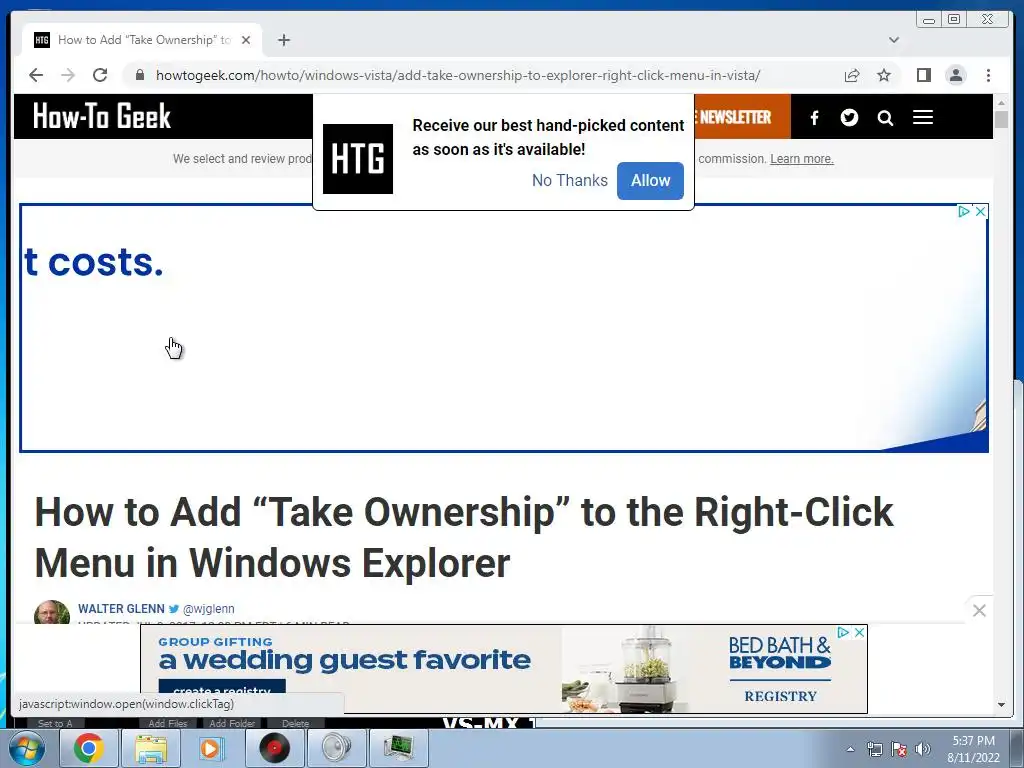The width and height of the screenshot is (1024, 768).
Task: Open the speaker app on taskbar
Action: click(336, 748)
